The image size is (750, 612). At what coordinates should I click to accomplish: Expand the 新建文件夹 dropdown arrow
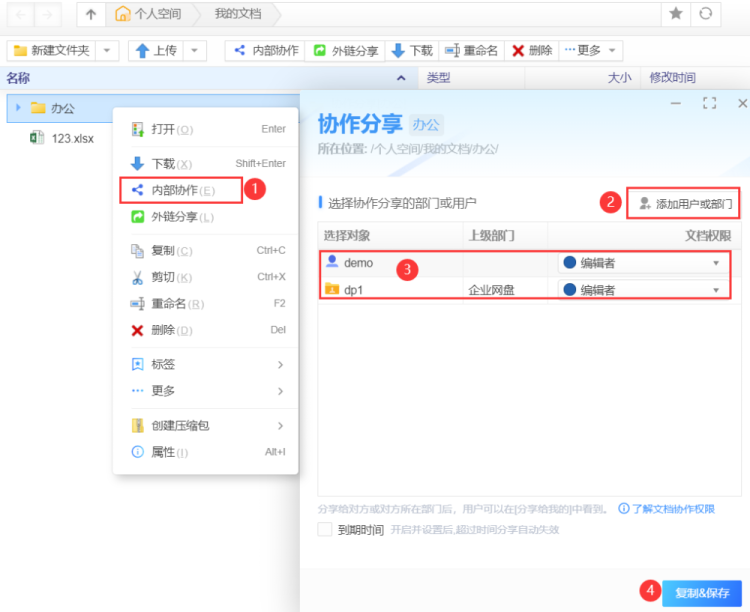(x=108, y=50)
